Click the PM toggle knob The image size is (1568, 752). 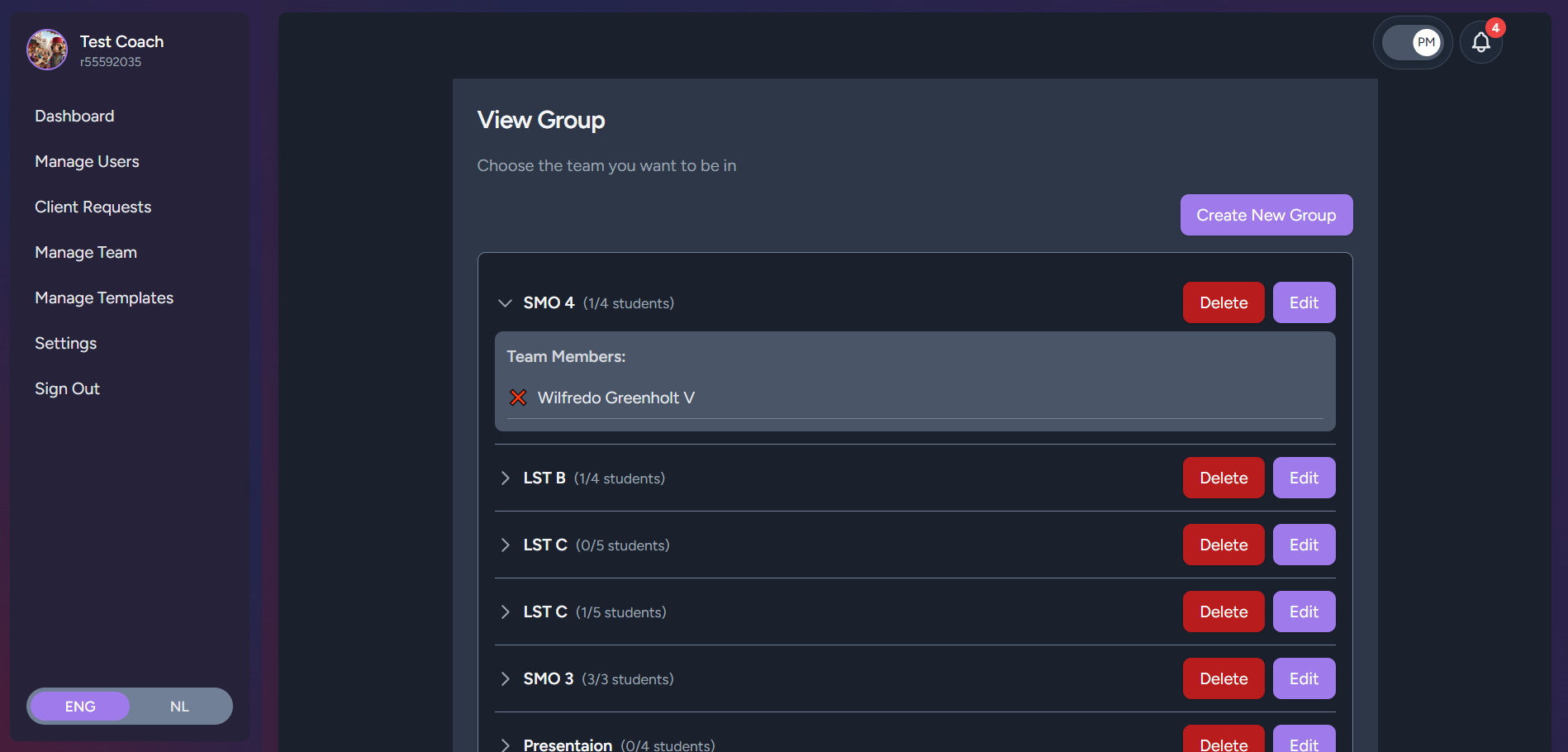click(x=1425, y=42)
